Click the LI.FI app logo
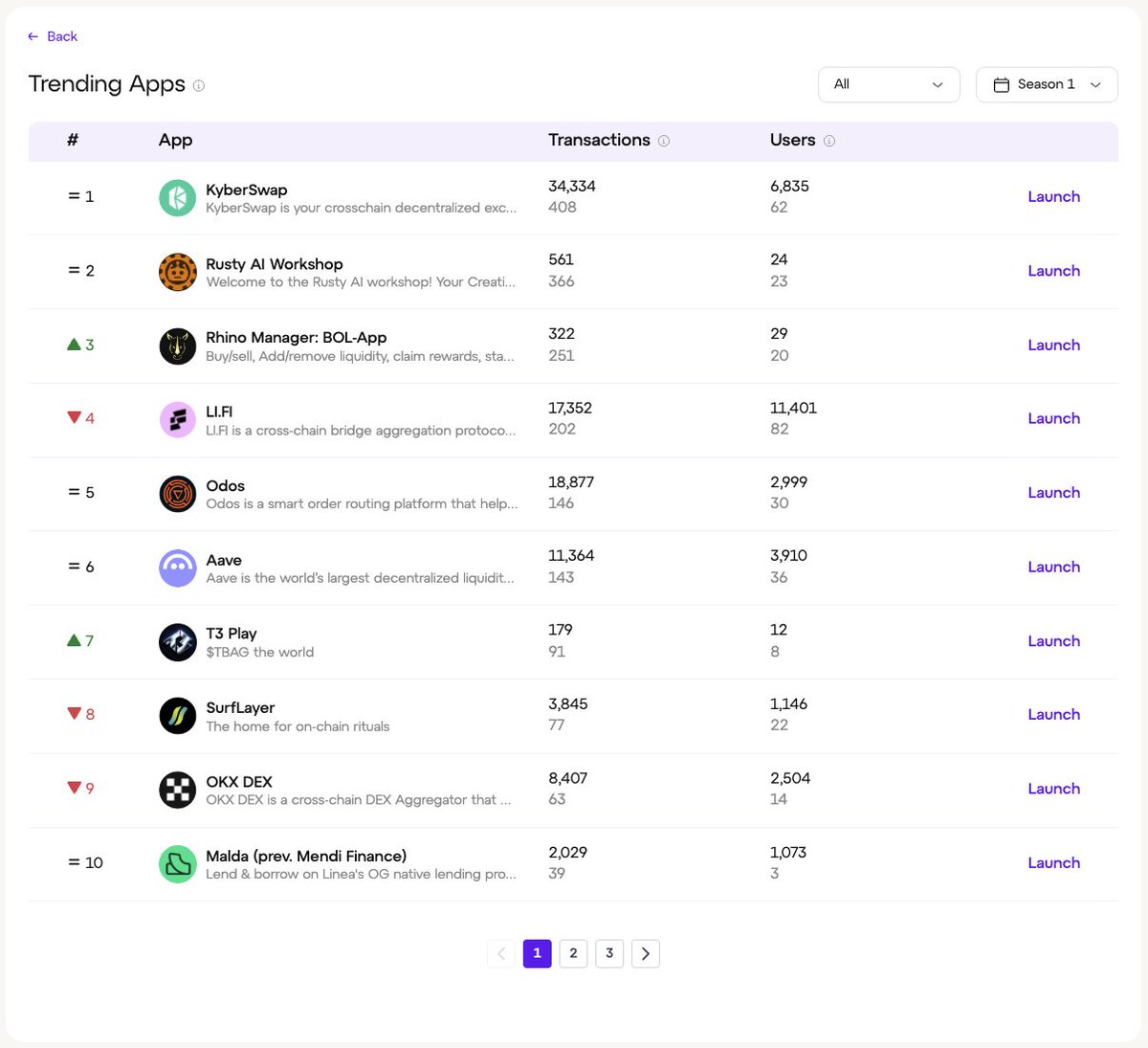 pos(177,419)
